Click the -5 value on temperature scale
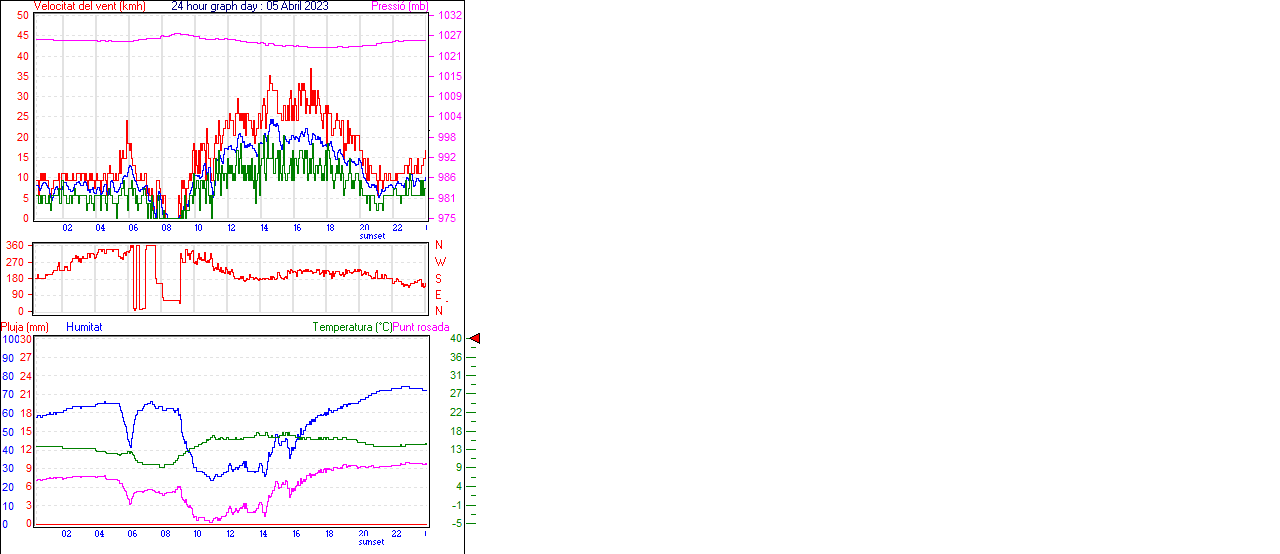This screenshot has width=1280, height=554. 455,523
